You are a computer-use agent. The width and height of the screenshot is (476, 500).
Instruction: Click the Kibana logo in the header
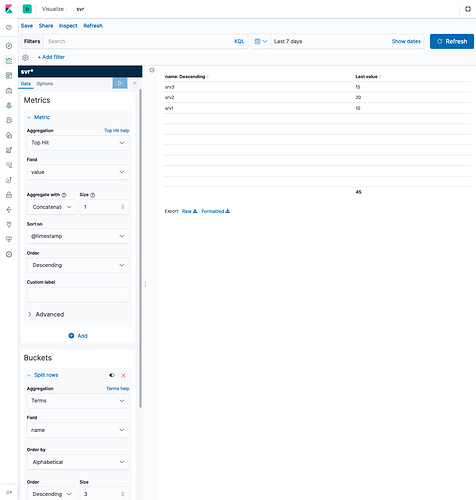point(9,9)
